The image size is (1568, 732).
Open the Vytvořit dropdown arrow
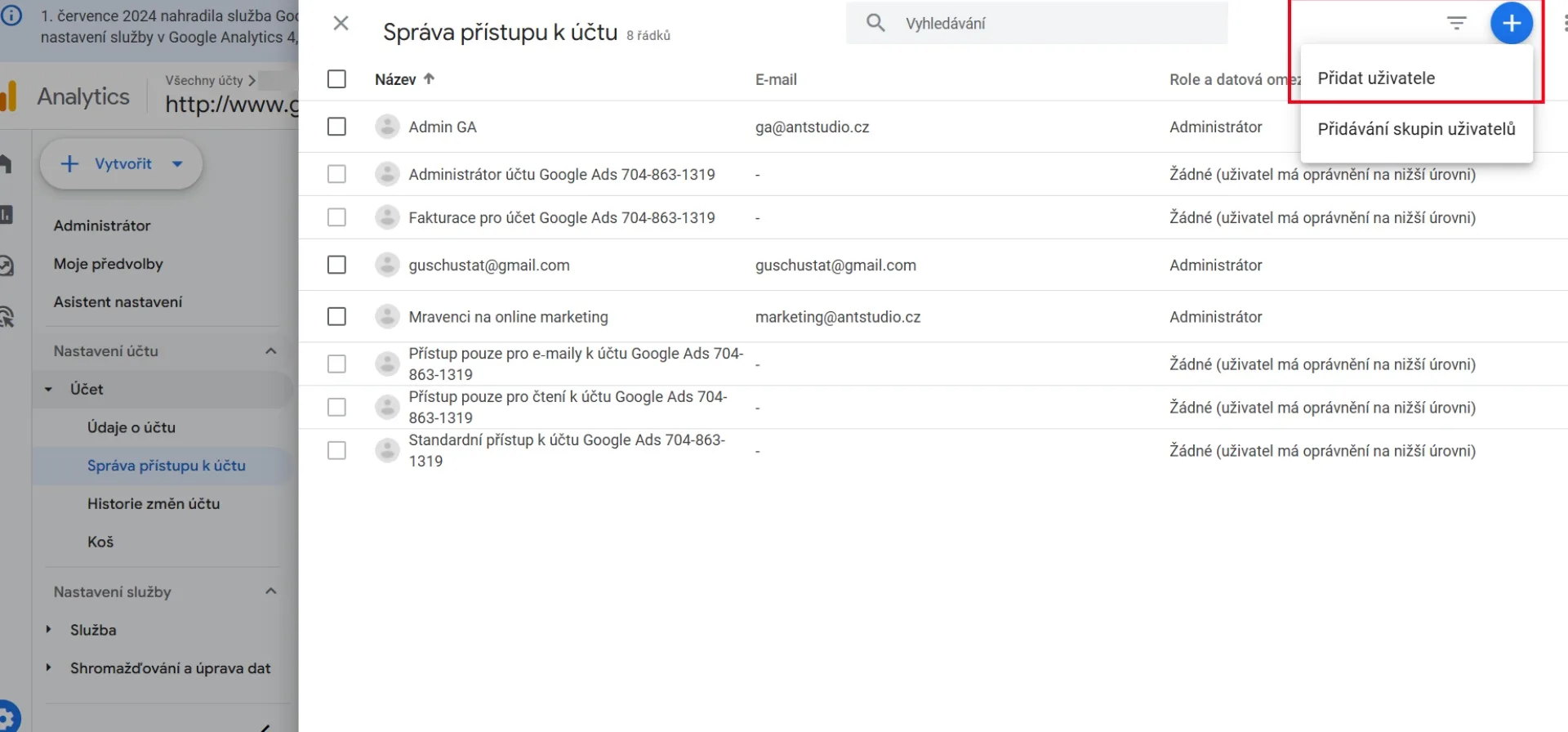tap(177, 163)
